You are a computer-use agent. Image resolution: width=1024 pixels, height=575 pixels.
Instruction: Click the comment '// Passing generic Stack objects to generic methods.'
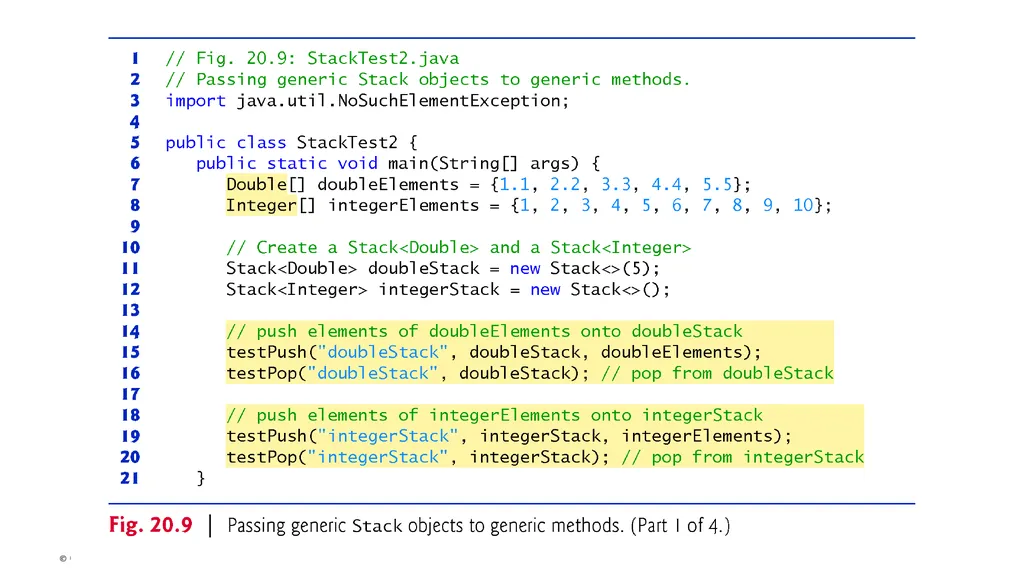[428, 80]
